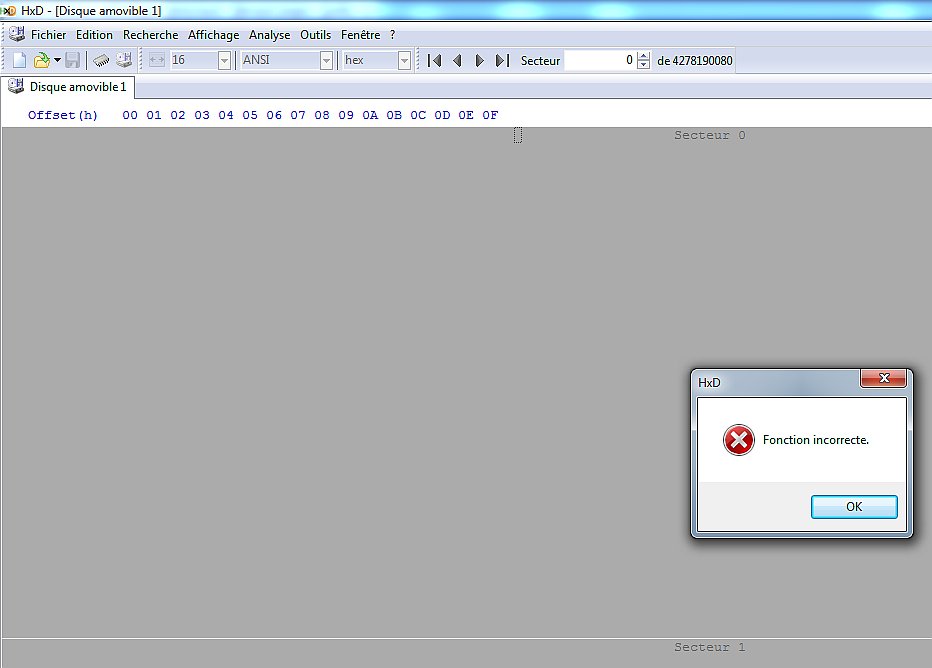Decrease sector number with down arrow
Image resolution: width=932 pixels, height=668 pixels.
point(643,64)
